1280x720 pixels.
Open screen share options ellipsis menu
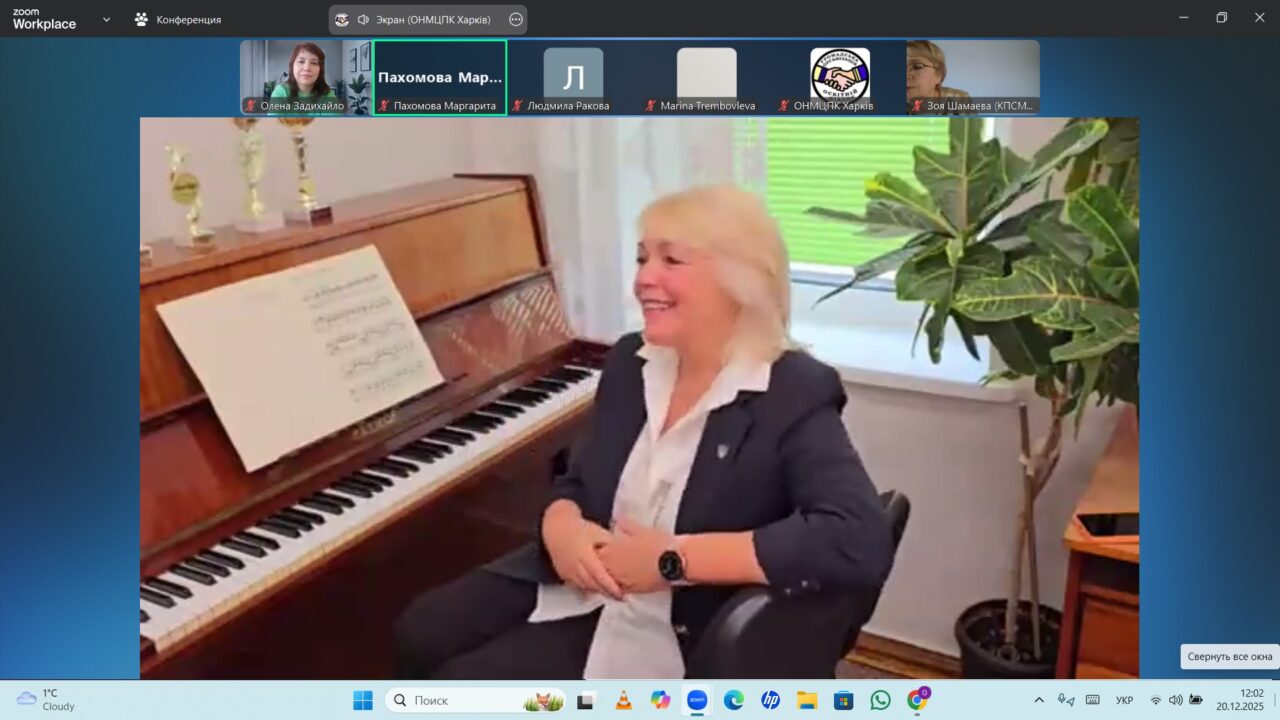pyautogui.click(x=516, y=19)
